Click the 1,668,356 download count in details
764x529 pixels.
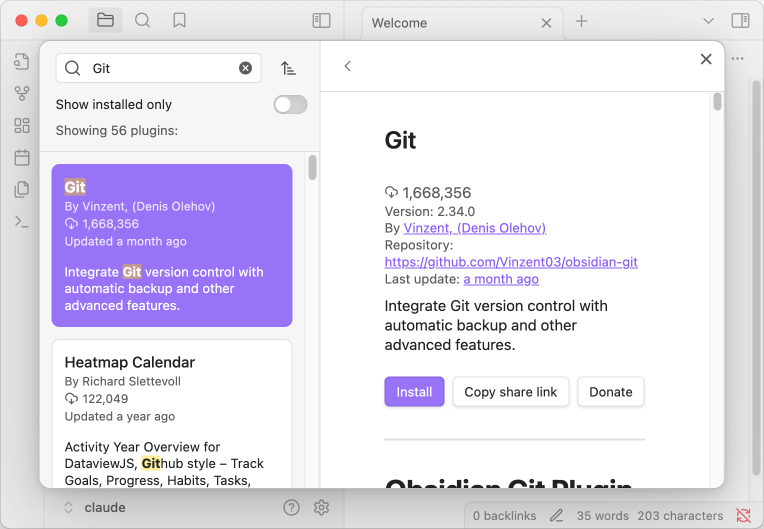click(x=437, y=193)
